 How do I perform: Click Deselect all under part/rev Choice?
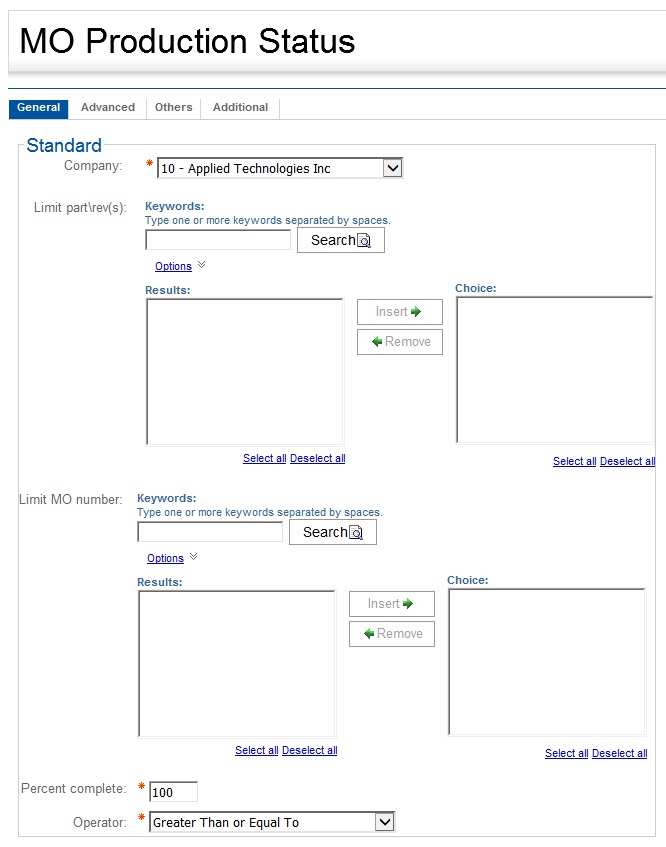point(627,462)
